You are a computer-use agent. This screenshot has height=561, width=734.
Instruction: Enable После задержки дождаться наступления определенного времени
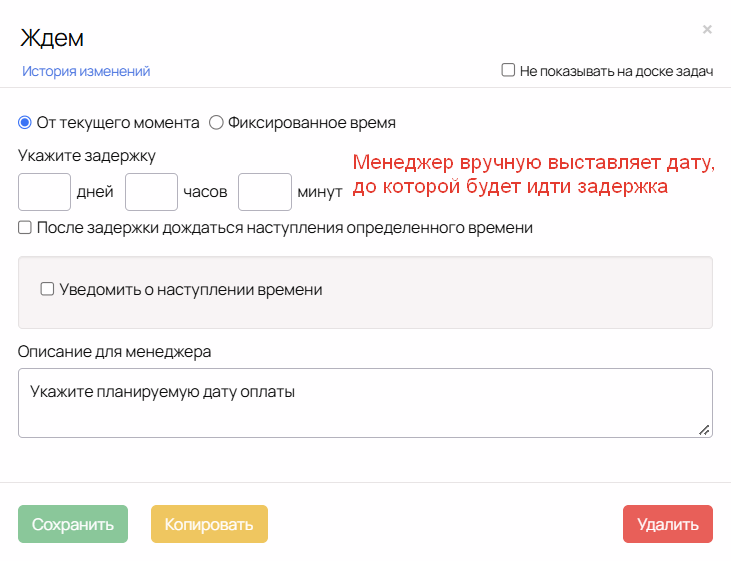[25, 228]
